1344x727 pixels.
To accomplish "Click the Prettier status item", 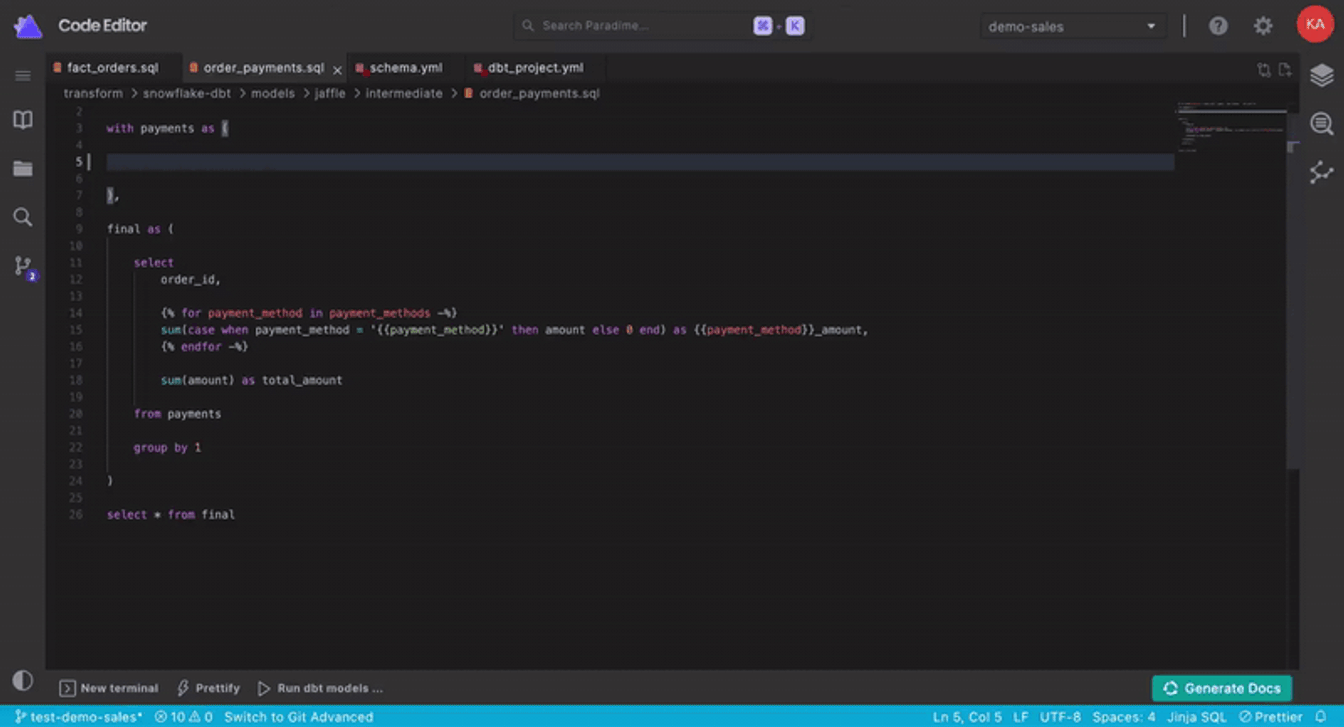I will click(x=1271, y=717).
